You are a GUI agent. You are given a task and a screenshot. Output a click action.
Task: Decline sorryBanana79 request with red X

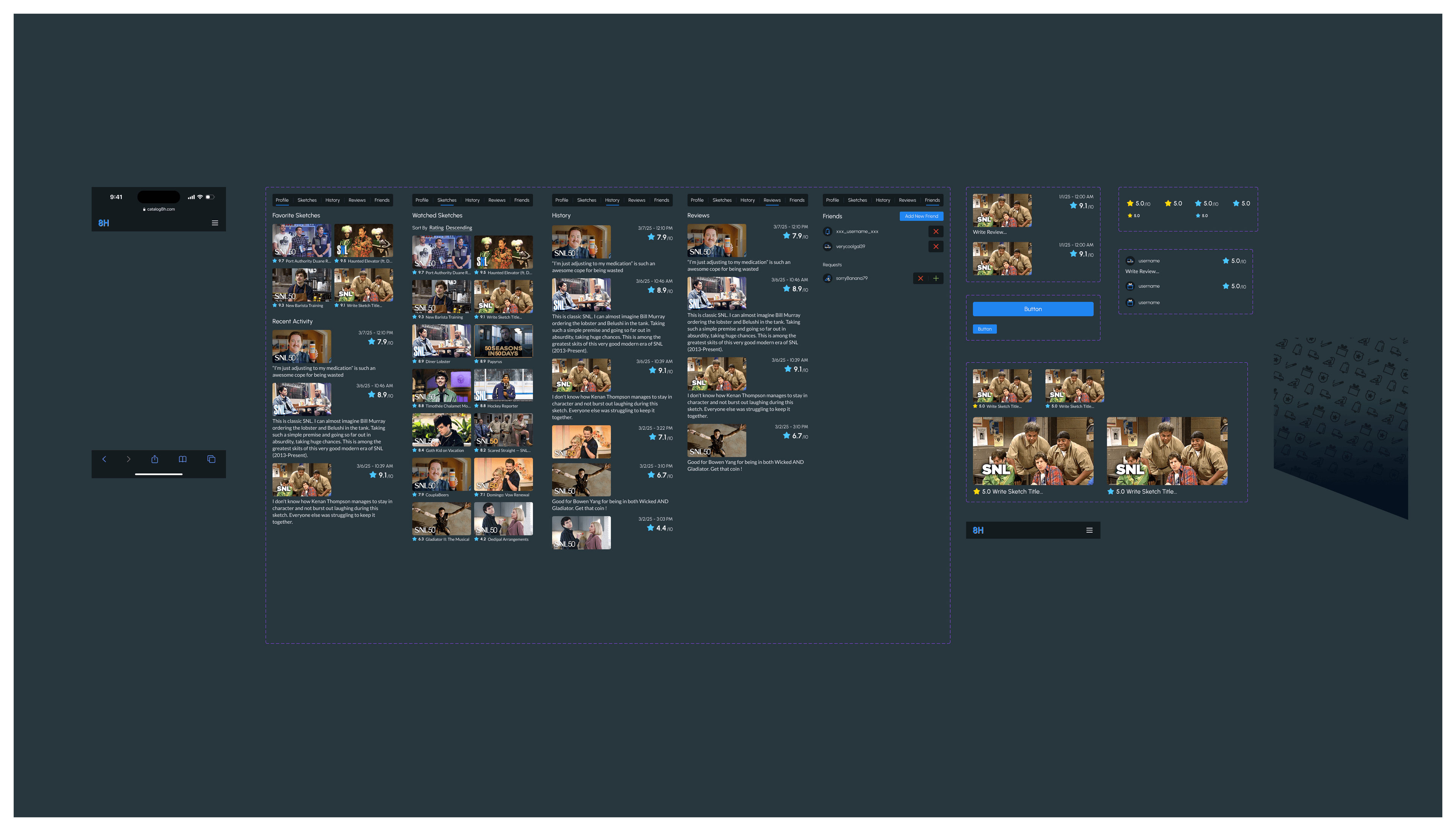click(920, 279)
